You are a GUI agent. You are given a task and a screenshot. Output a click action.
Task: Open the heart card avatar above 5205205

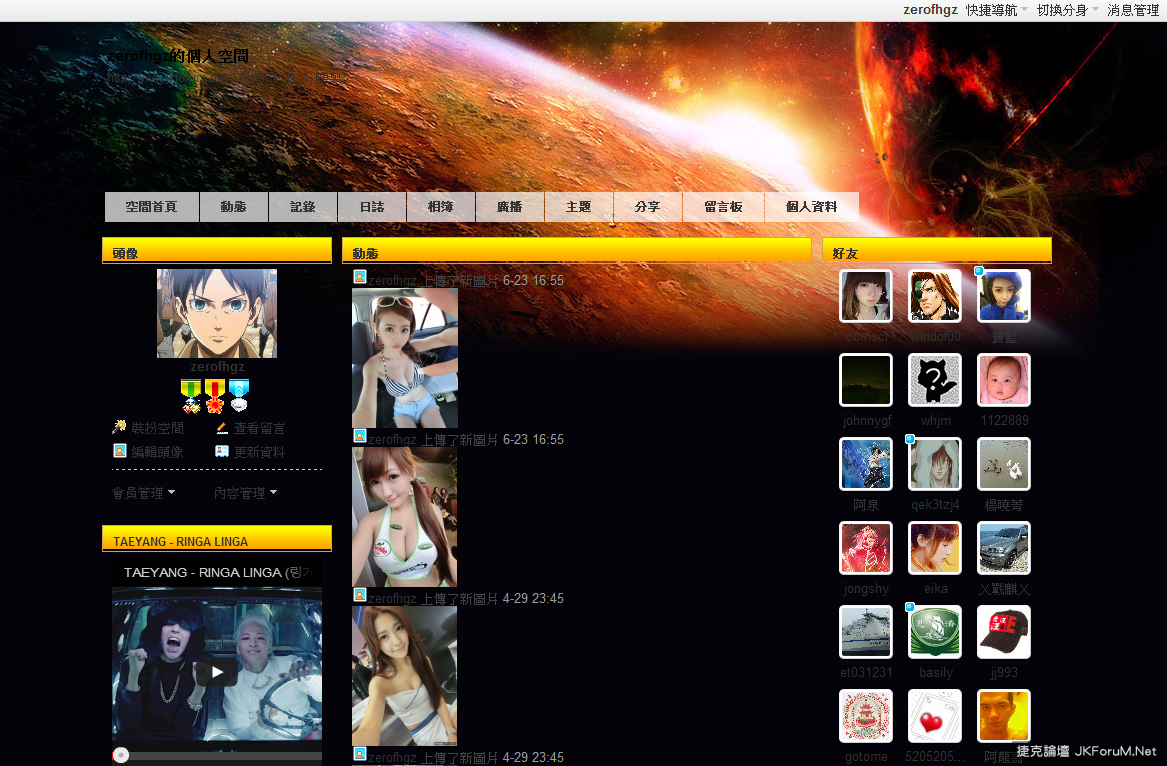pyautogui.click(x=935, y=716)
